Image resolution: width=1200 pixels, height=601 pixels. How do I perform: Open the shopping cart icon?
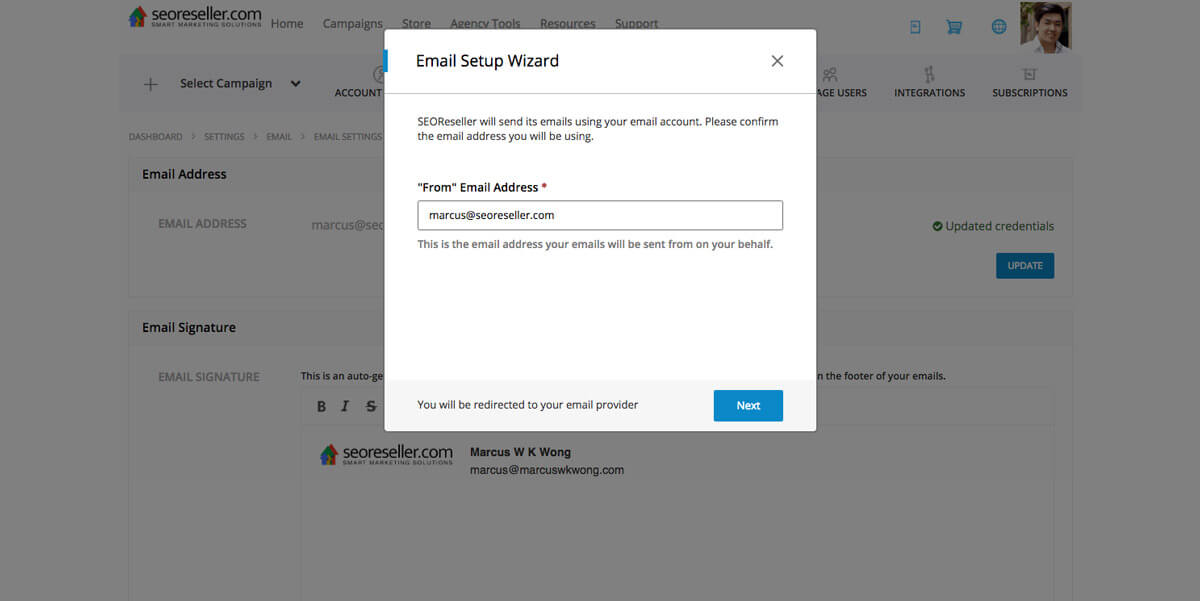tap(954, 27)
